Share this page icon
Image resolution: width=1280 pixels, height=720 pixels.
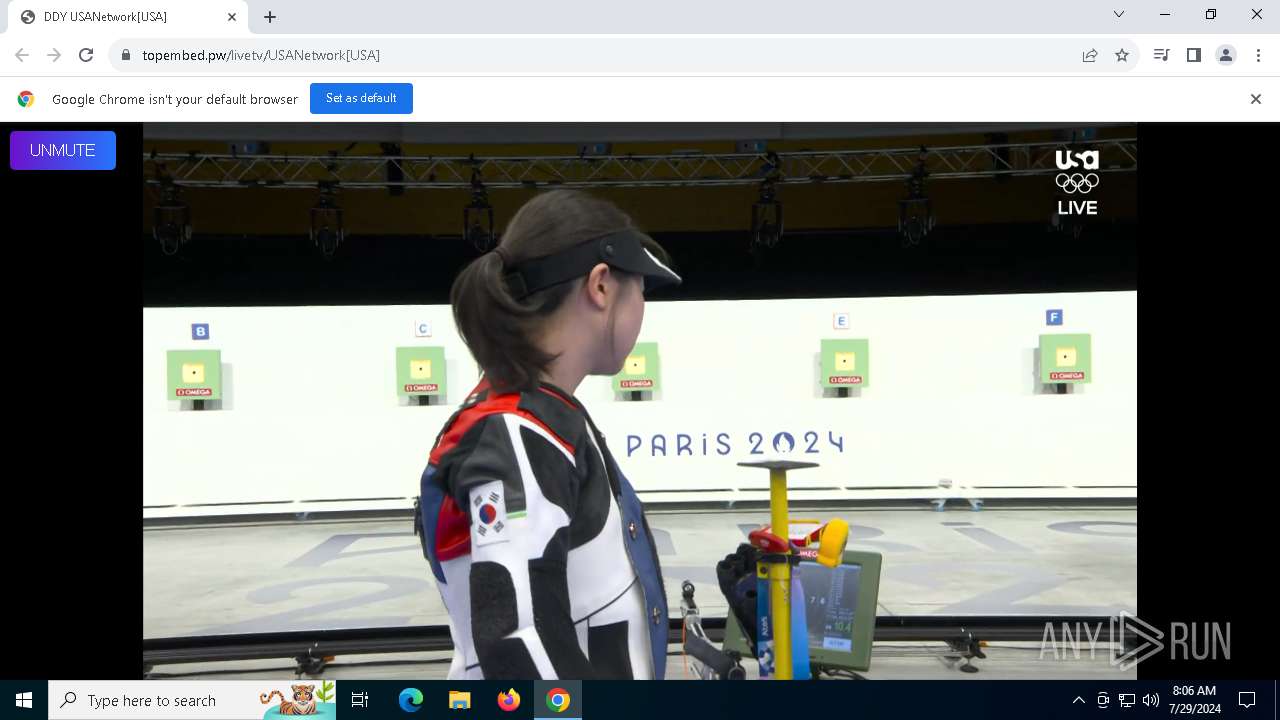pyautogui.click(x=1090, y=55)
